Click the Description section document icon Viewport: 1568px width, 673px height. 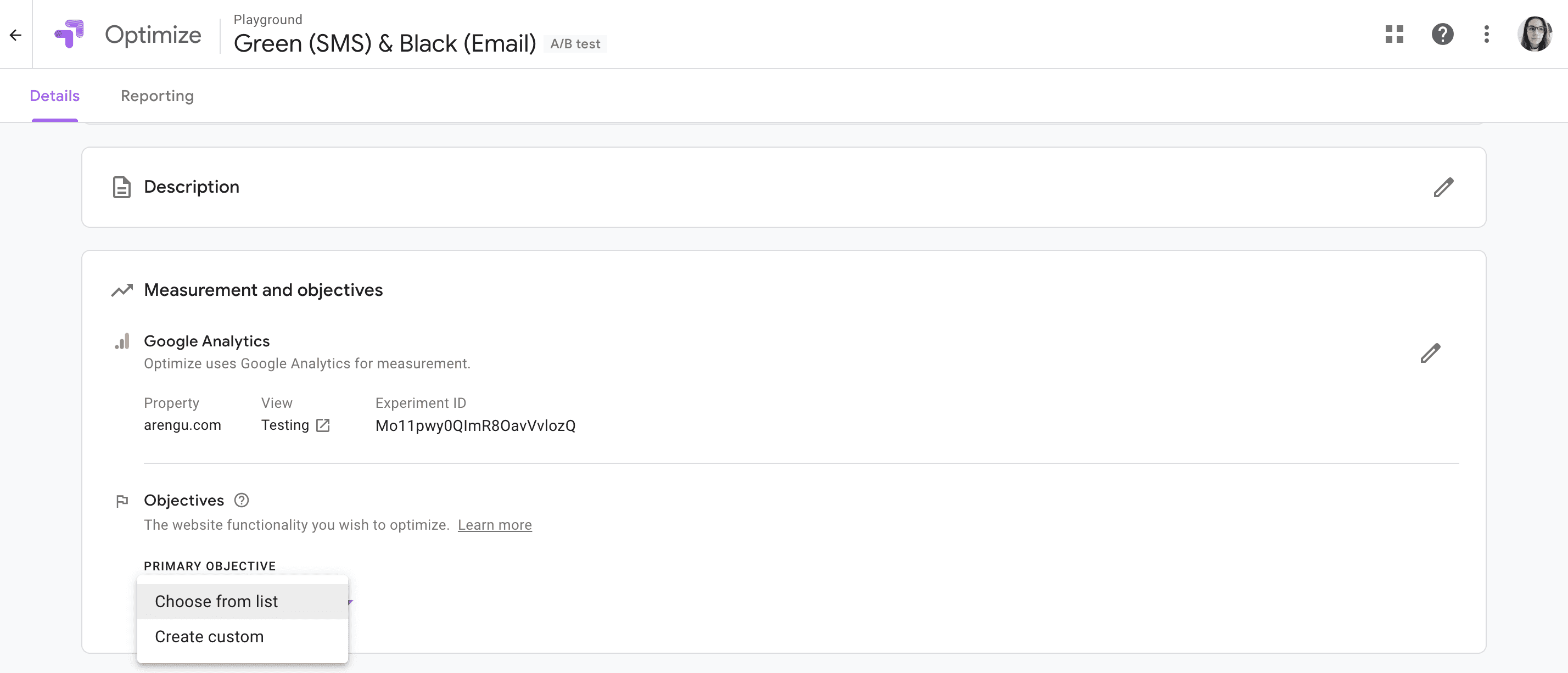(x=122, y=187)
